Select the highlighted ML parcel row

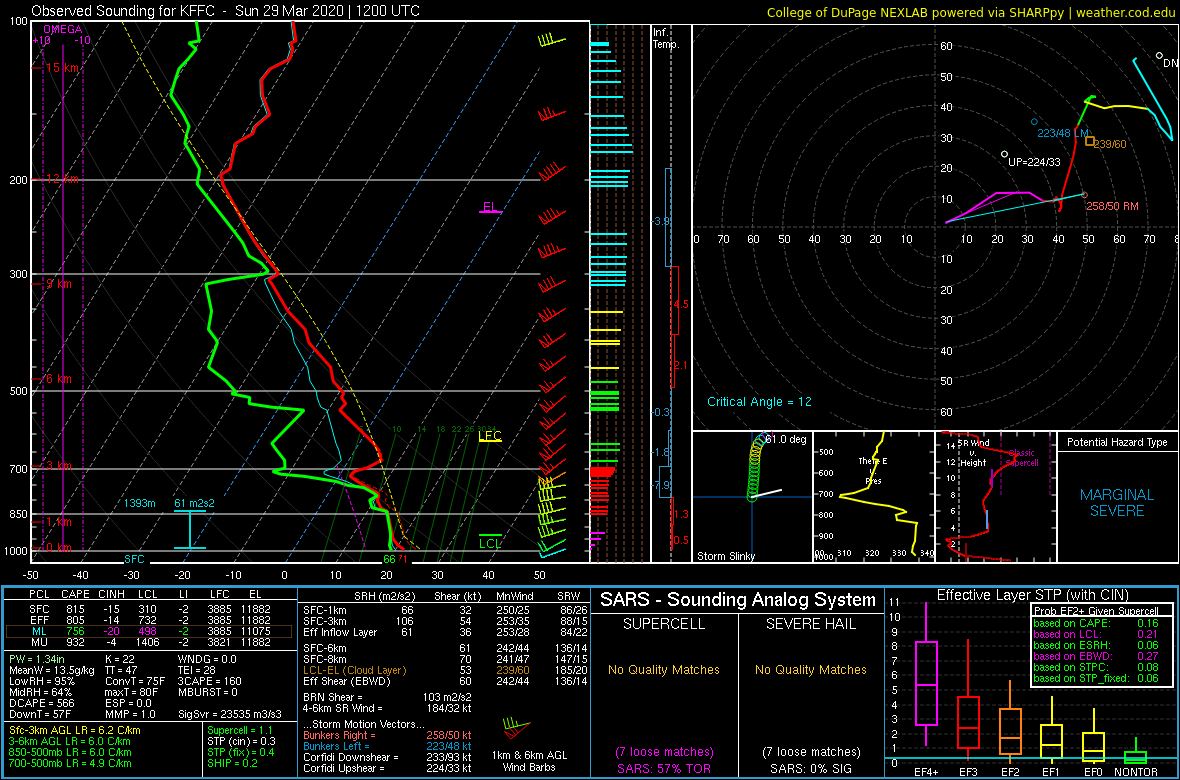coord(150,630)
